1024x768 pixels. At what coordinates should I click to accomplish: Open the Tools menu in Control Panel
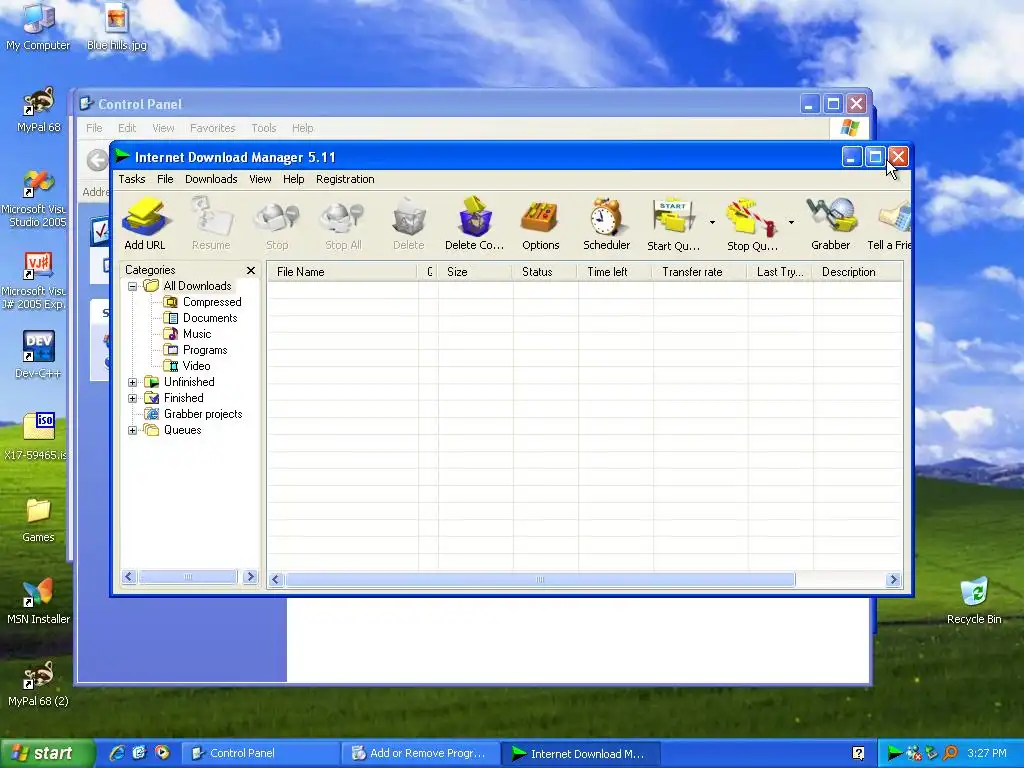tap(264, 128)
